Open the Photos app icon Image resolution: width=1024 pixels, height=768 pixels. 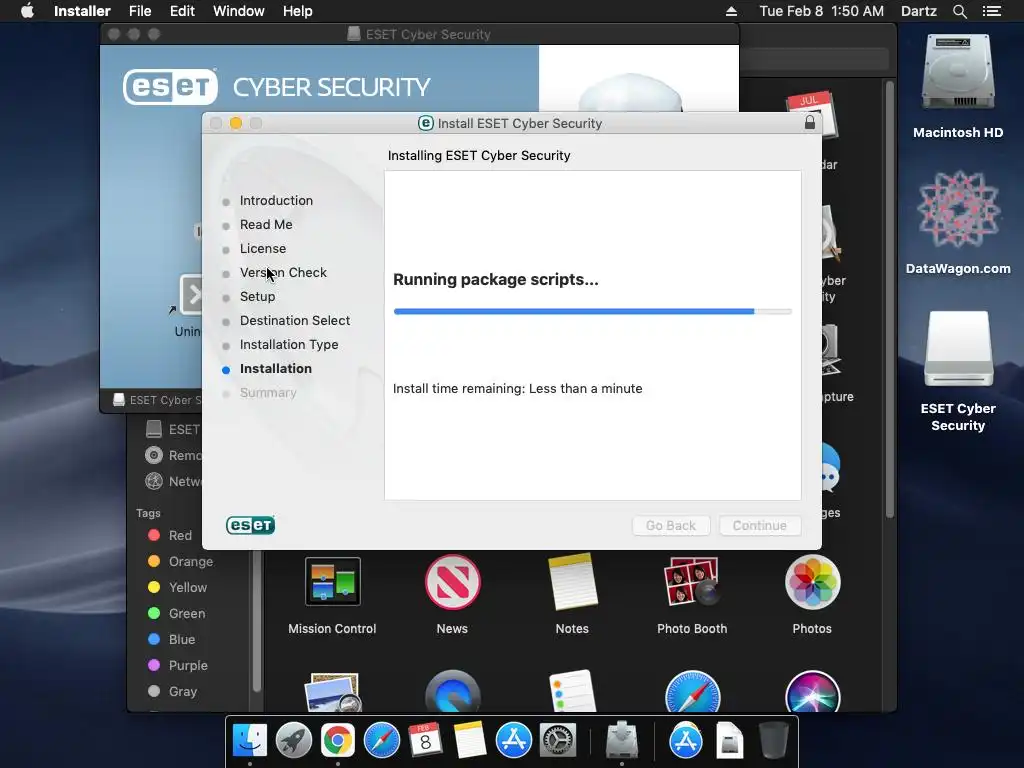coord(812,581)
